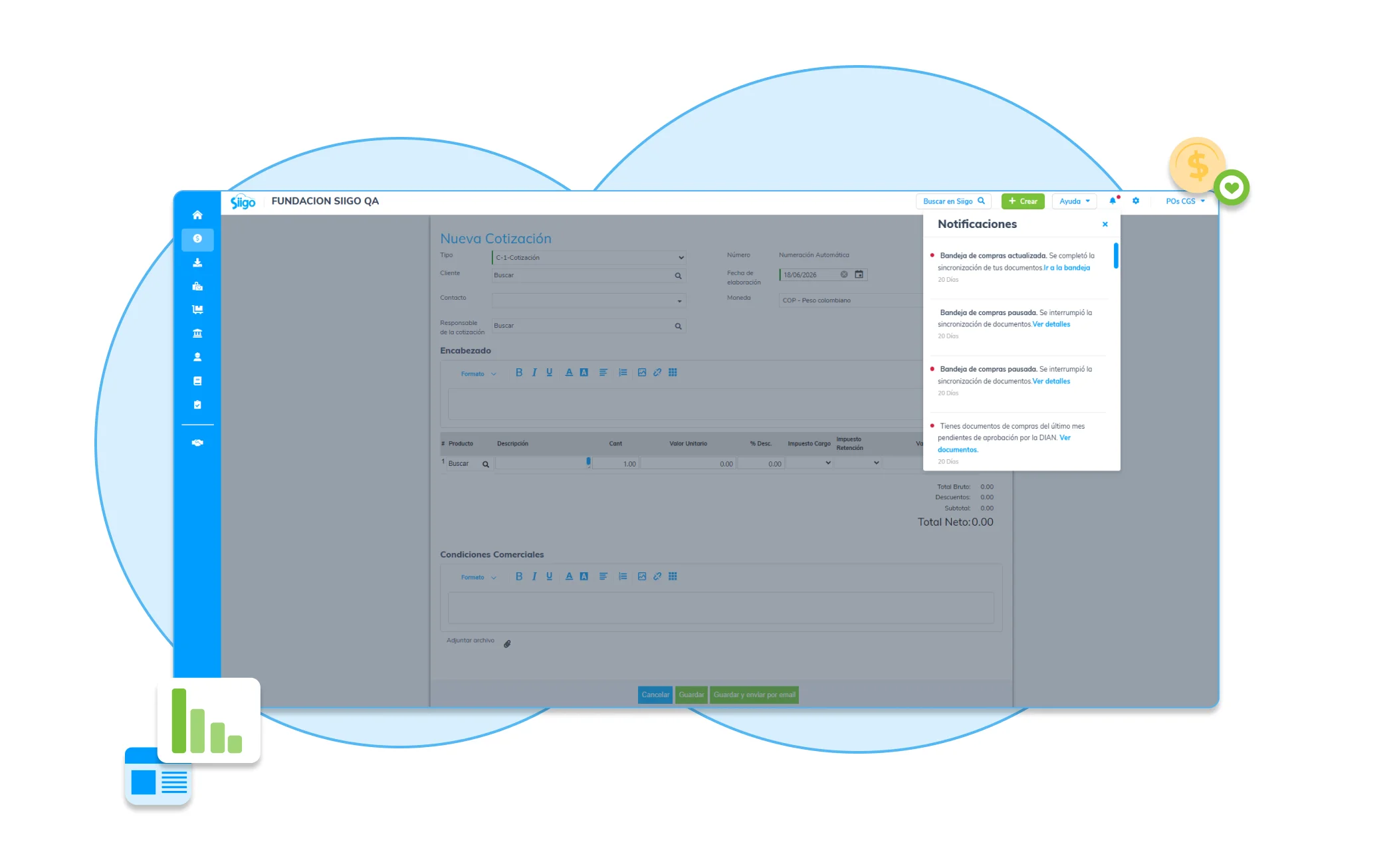Close the Notificaciones panel
Viewport: 1397px width, 868px height.
click(1105, 225)
